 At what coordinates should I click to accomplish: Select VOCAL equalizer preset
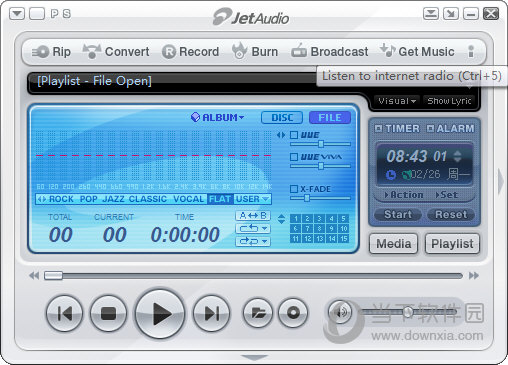(x=188, y=199)
